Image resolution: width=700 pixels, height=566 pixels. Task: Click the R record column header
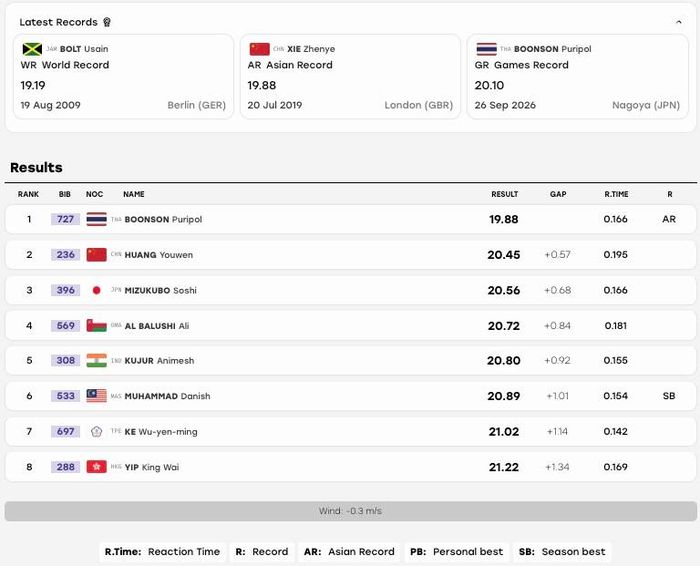(670, 194)
